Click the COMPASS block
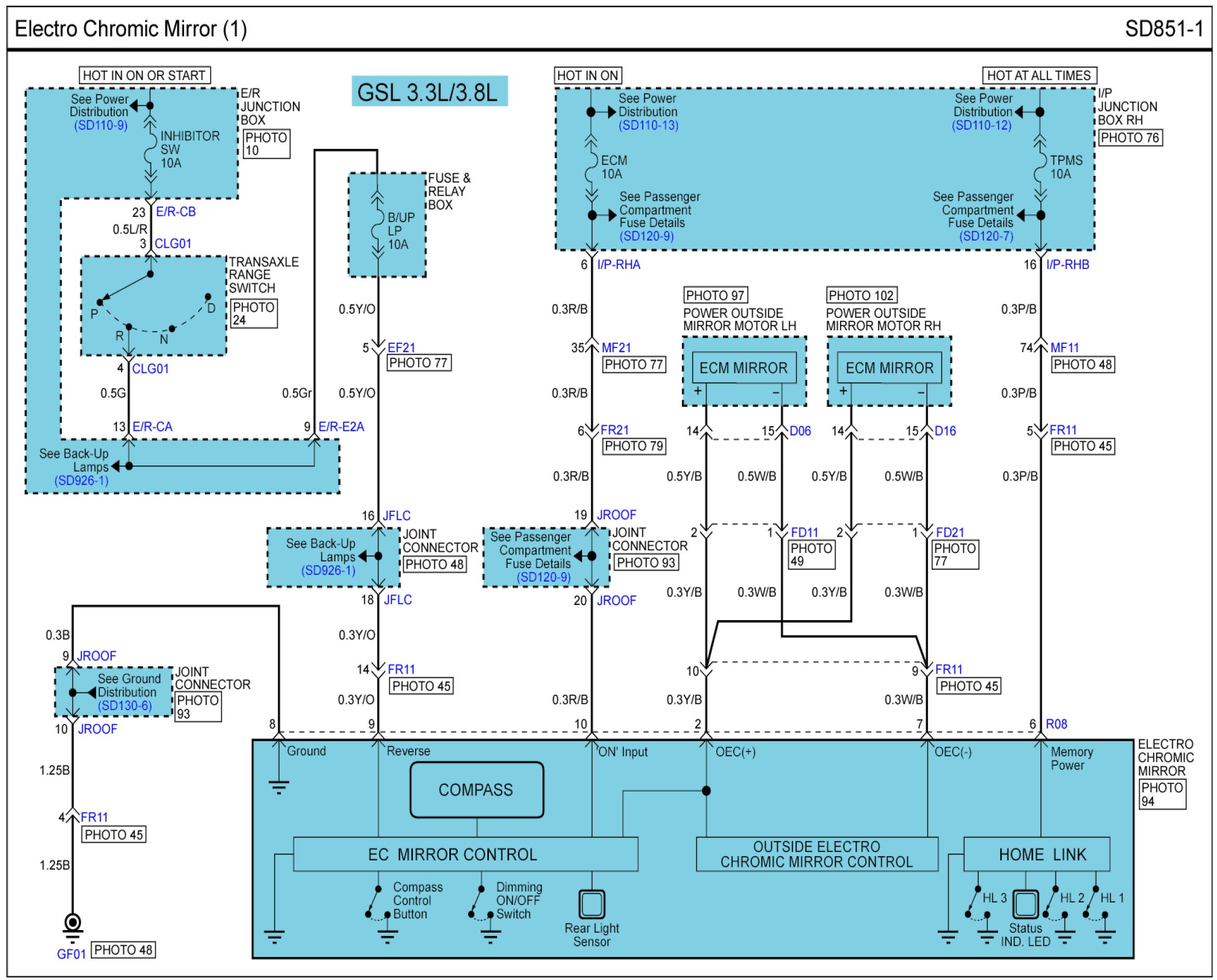The image size is (1217, 980). 476,790
